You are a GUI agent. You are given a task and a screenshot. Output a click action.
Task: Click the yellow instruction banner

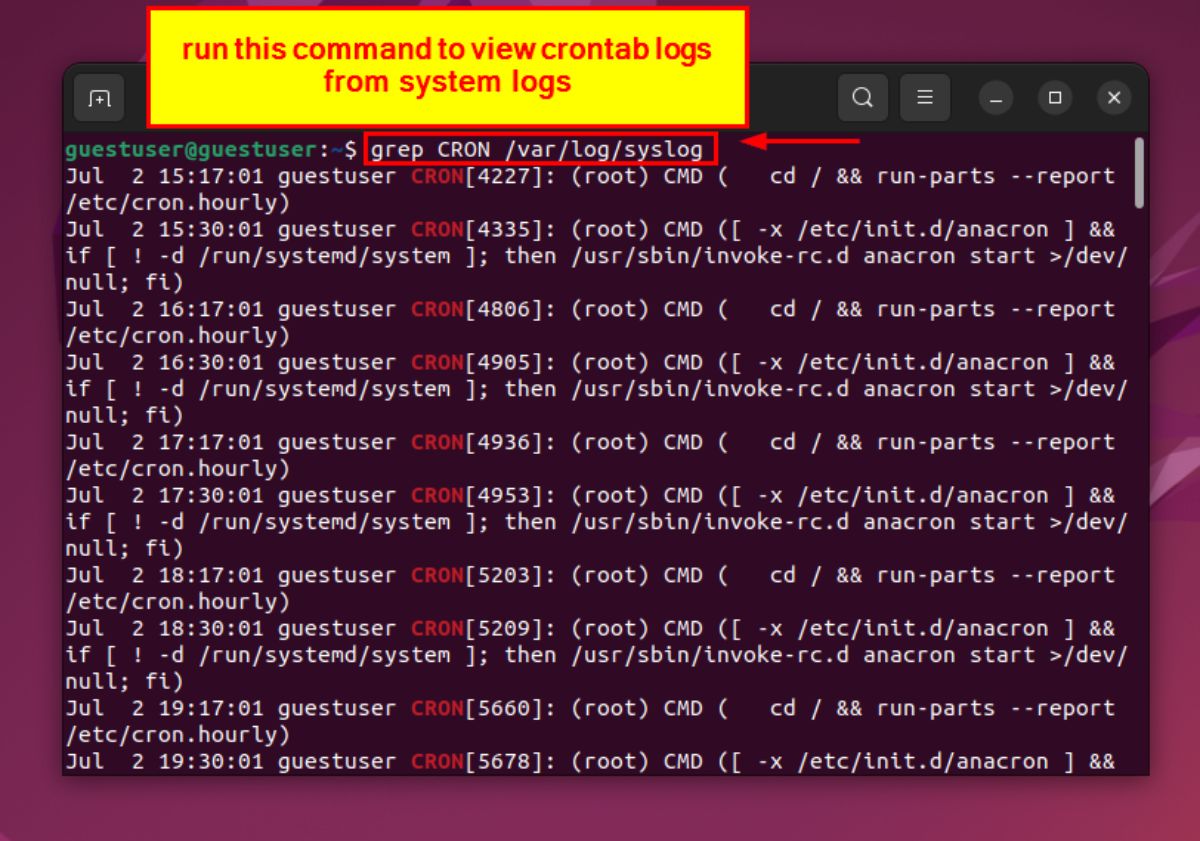tap(447, 64)
